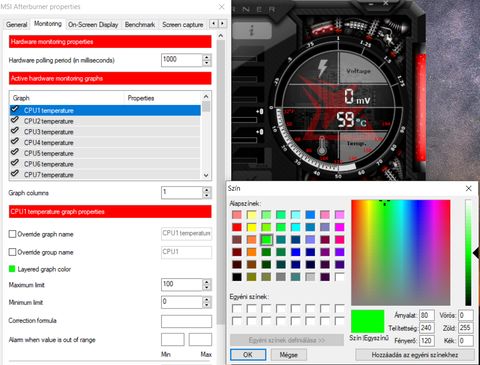Confirm color with OK button

(248, 354)
